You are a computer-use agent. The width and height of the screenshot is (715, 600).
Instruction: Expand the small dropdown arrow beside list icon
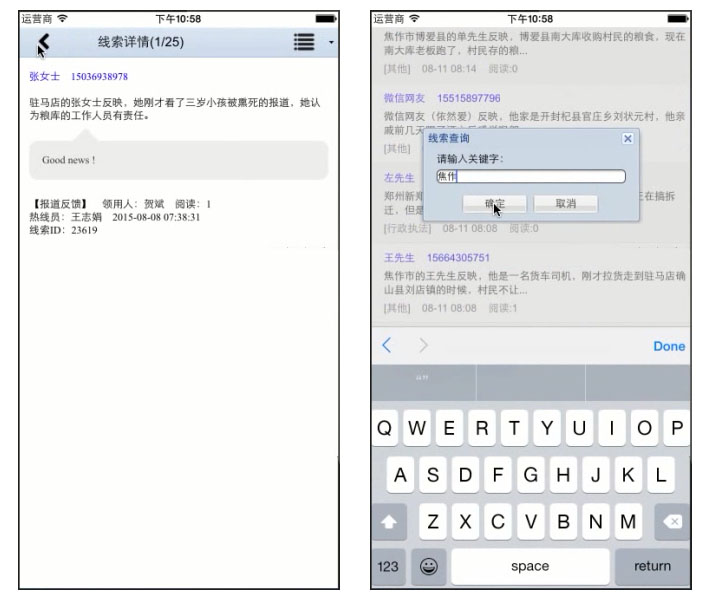coord(332,42)
